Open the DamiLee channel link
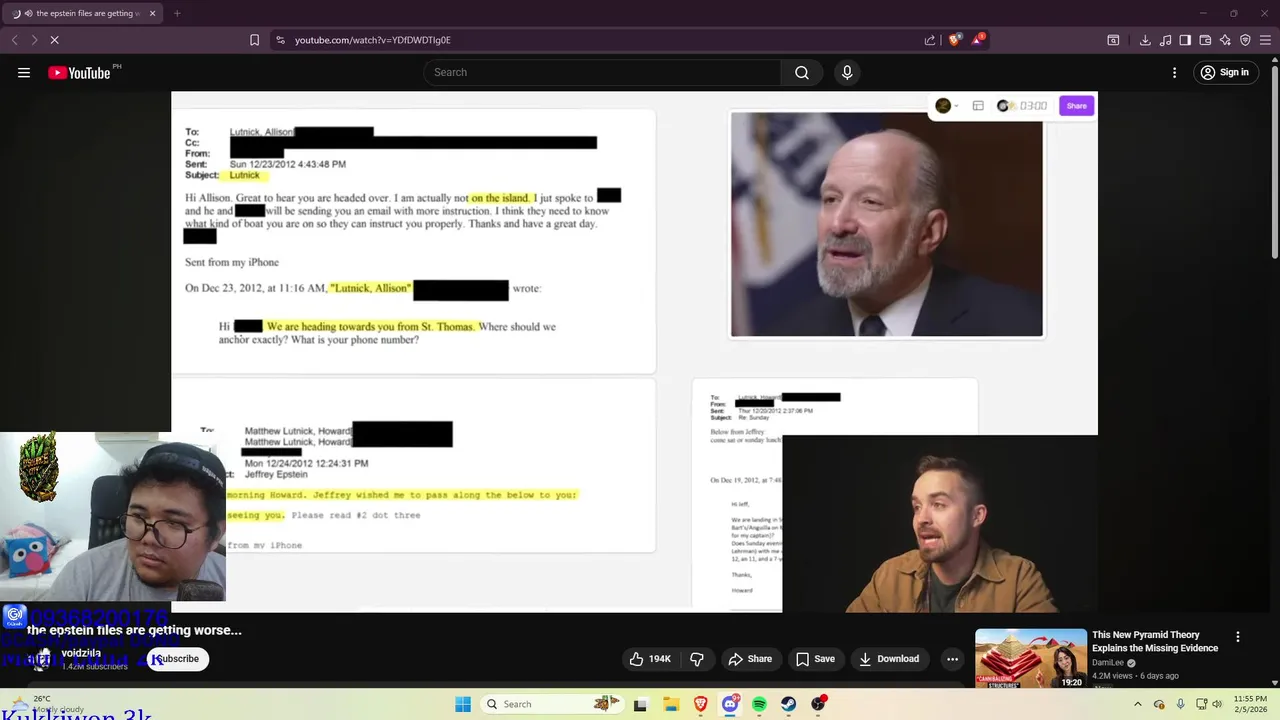 tap(1108, 663)
